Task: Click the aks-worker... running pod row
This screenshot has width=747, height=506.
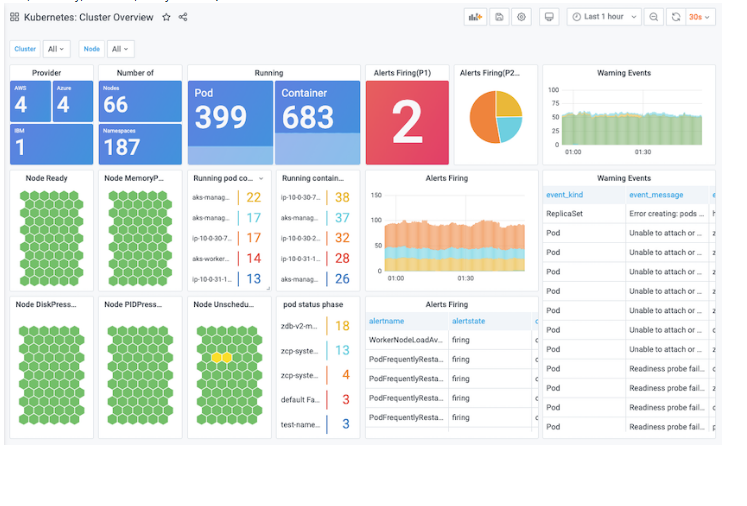Action: [x=228, y=259]
